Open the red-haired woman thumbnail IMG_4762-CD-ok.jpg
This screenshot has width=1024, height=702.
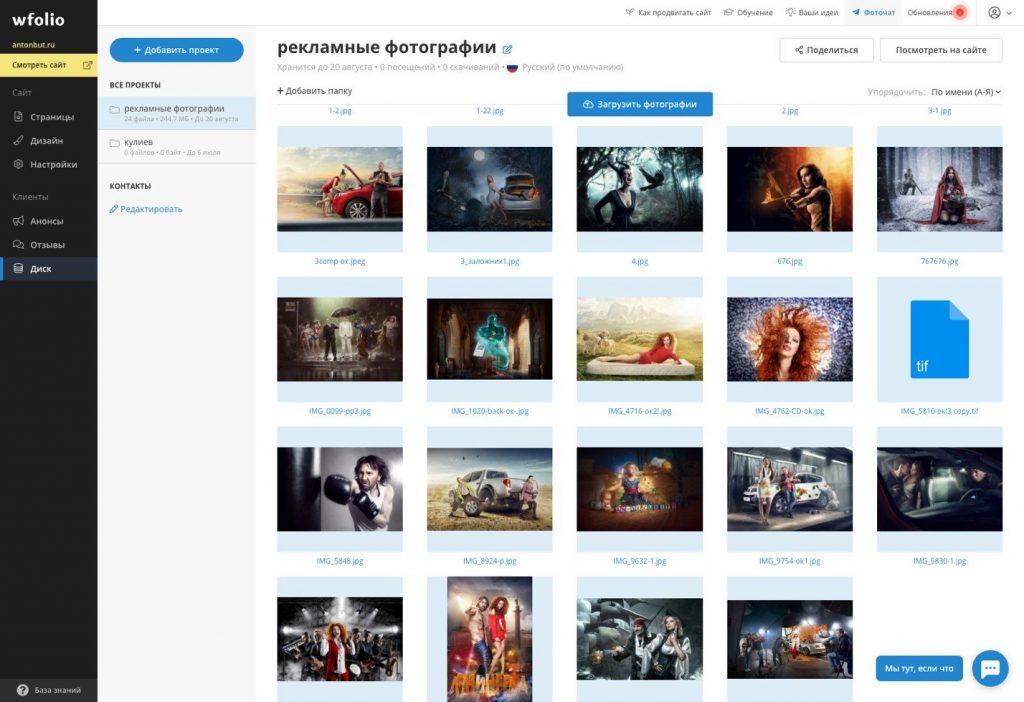point(790,339)
